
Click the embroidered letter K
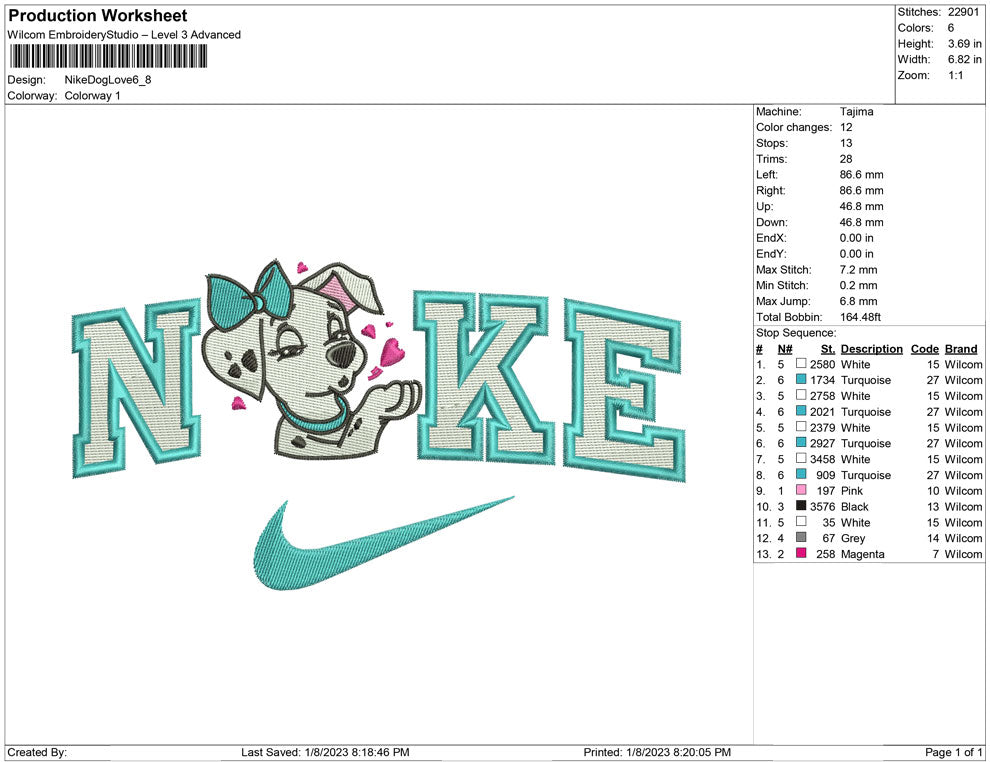pos(484,377)
